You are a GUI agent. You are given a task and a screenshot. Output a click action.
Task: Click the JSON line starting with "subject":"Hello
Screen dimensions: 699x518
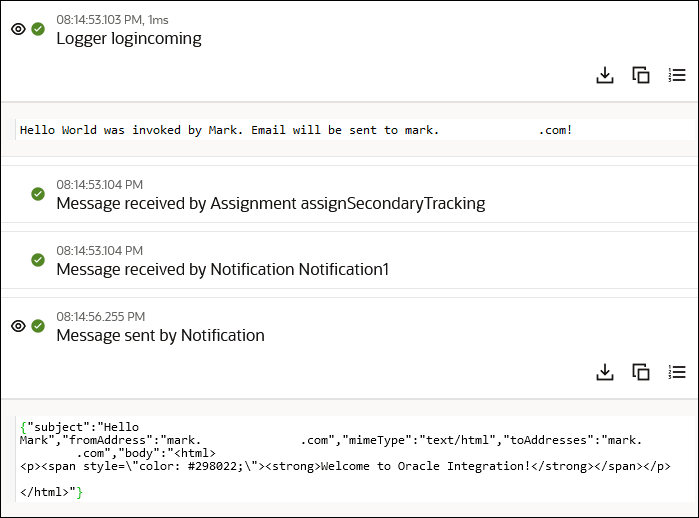[x=79, y=427]
